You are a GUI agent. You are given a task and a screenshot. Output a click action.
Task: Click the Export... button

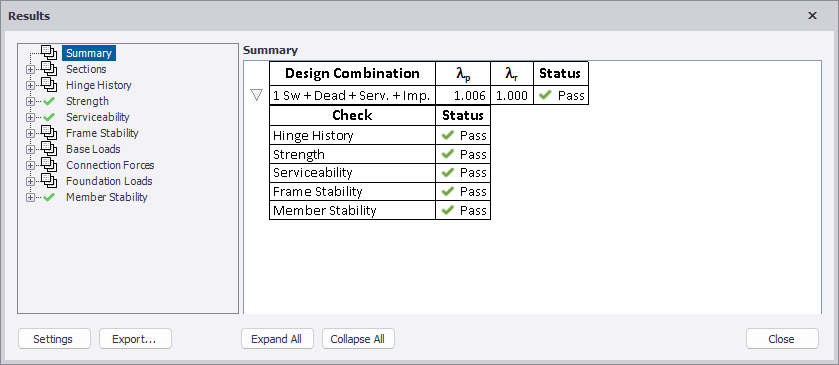[135, 339]
